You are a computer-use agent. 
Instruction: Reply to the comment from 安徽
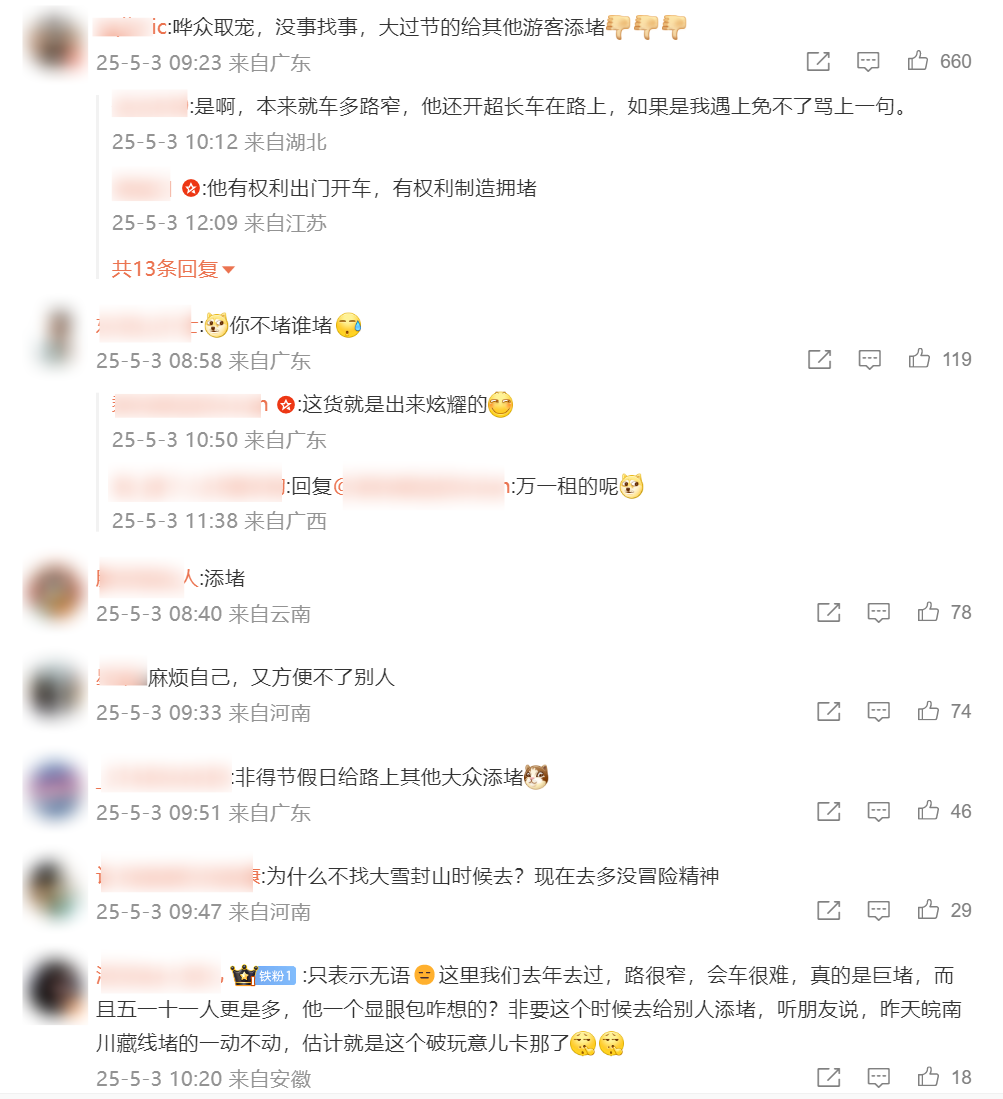click(x=878, y=1077)
